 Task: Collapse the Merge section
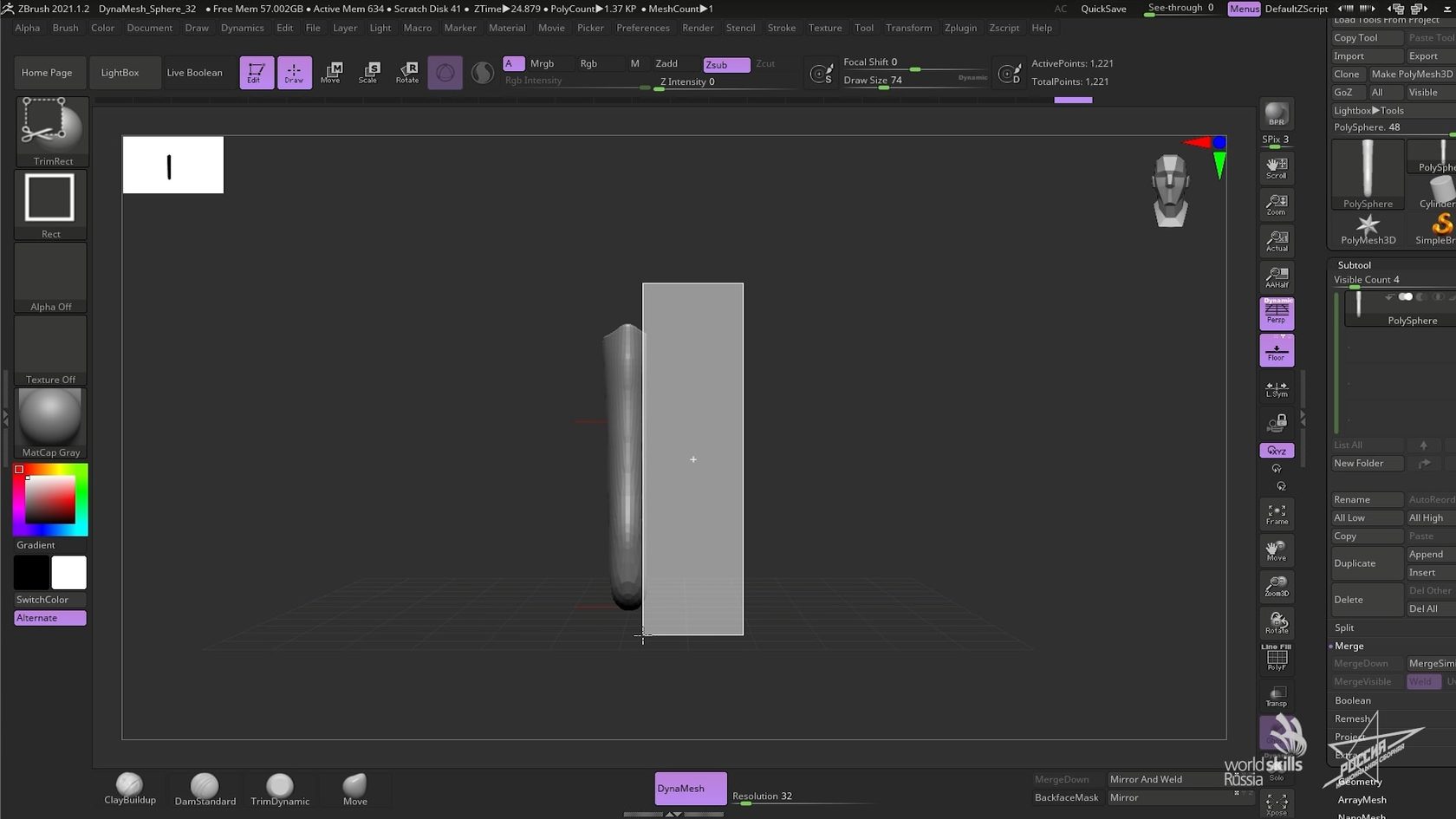point(1349,646)
